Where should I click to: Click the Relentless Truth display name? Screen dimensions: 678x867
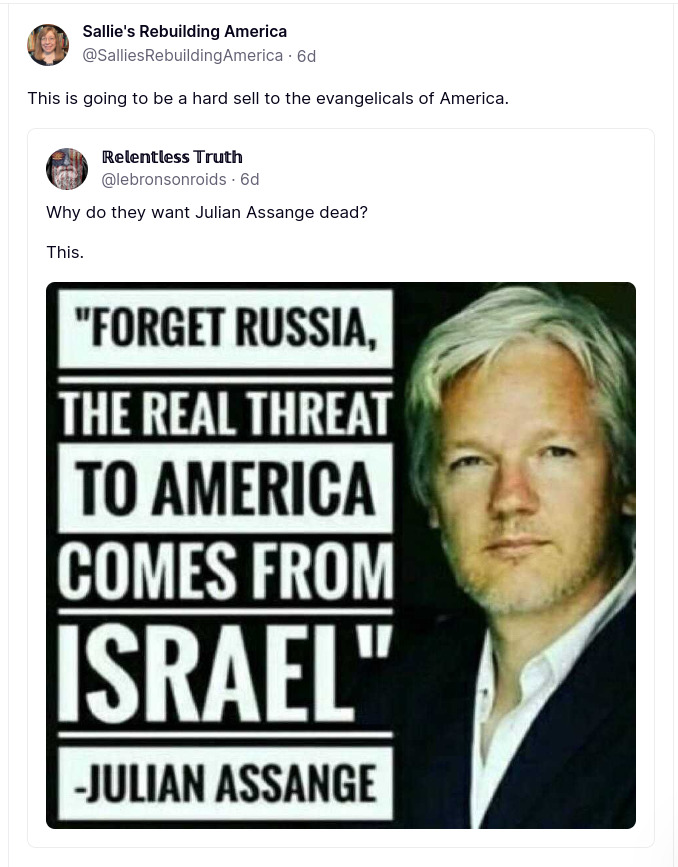(172, 157)
